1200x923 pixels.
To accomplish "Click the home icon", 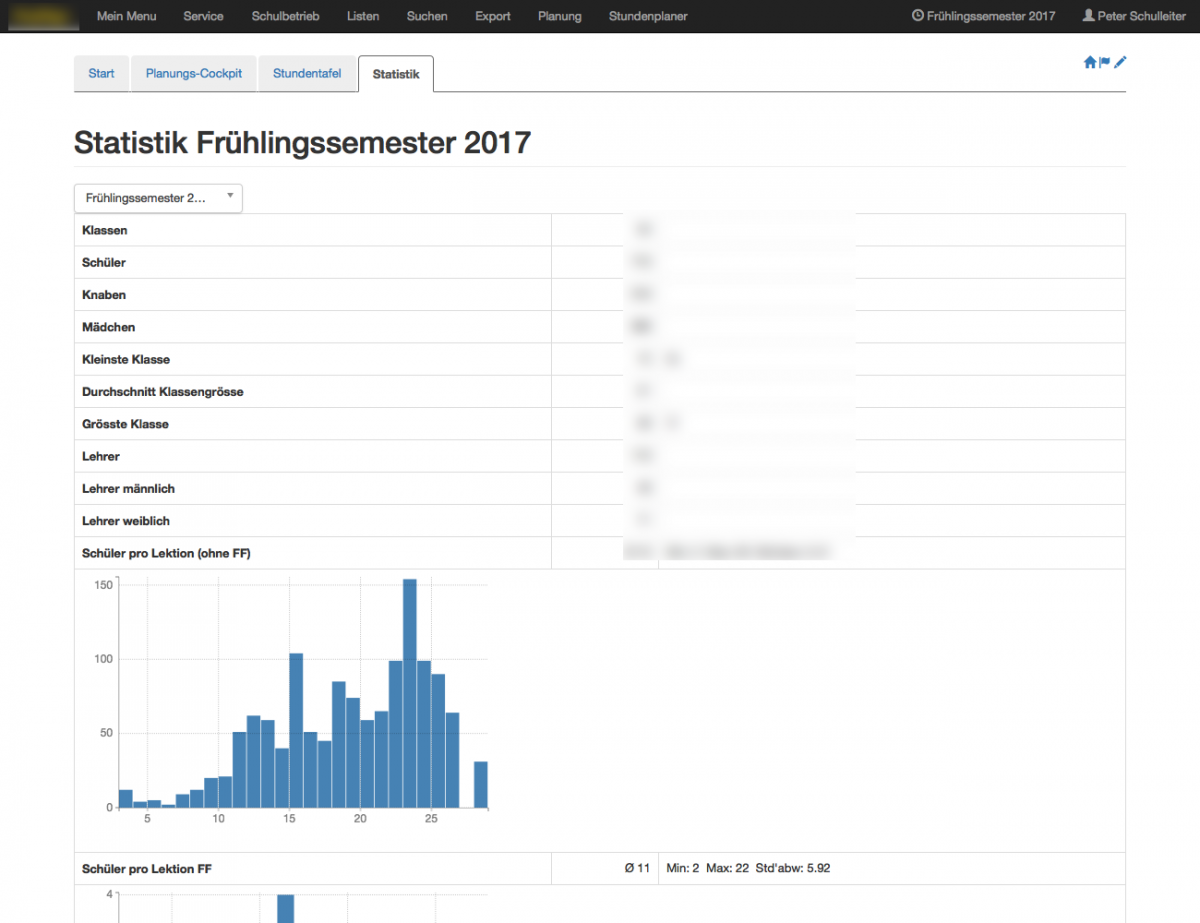I will pyautogui.click(x=1090, y=62).
